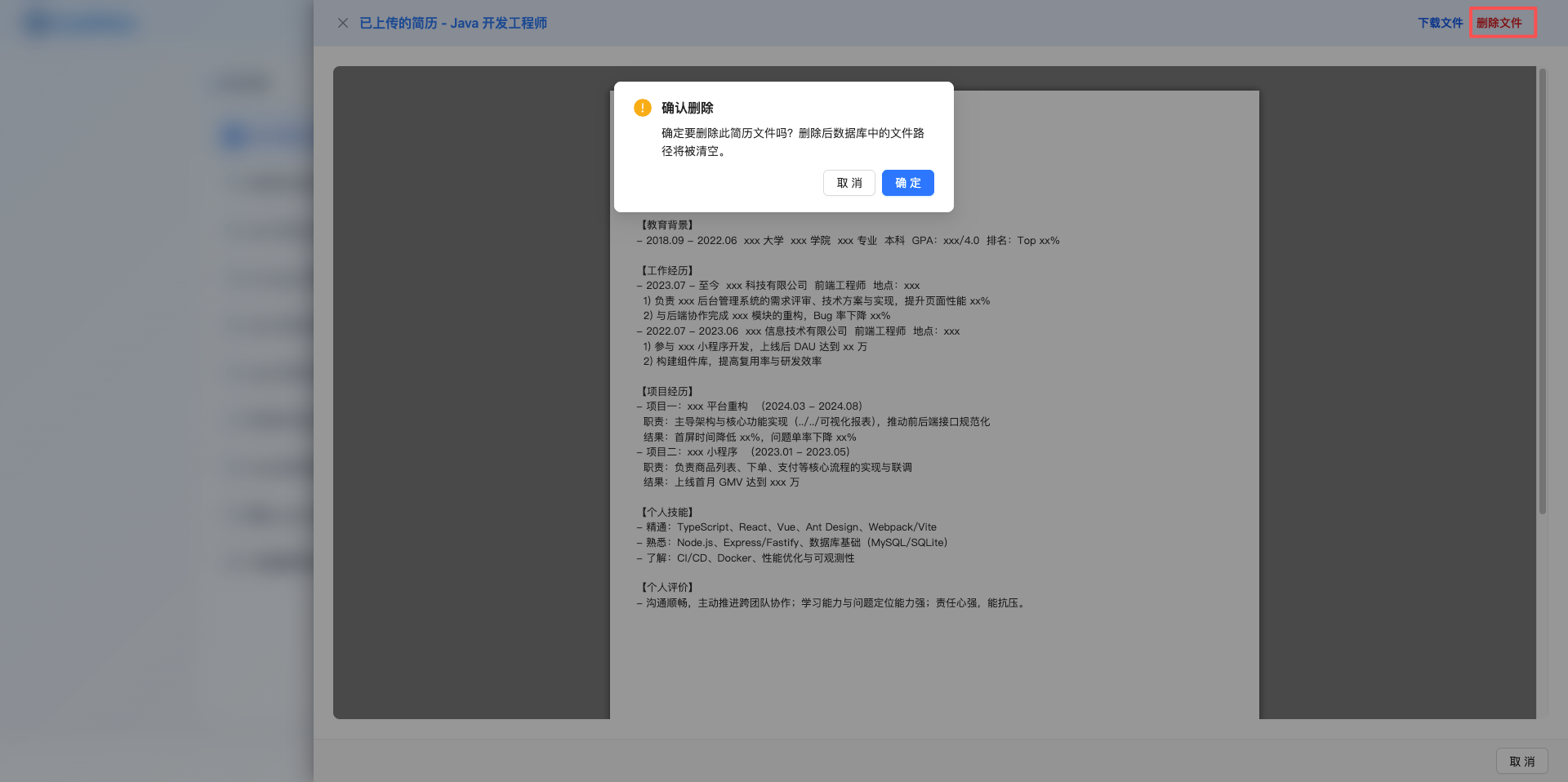This screenshot has height=782, width=1568.
Task: Click the blurred app logo at top-left
Action: 79,23
